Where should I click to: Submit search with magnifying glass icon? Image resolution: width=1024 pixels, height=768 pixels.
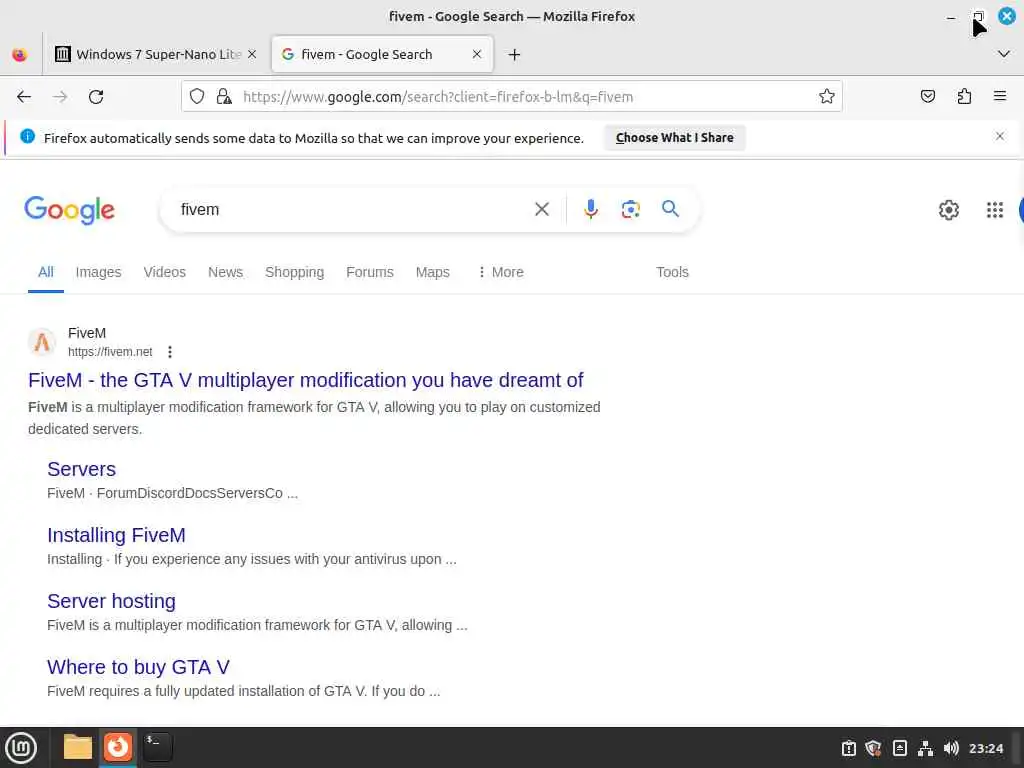click(670, 209)
